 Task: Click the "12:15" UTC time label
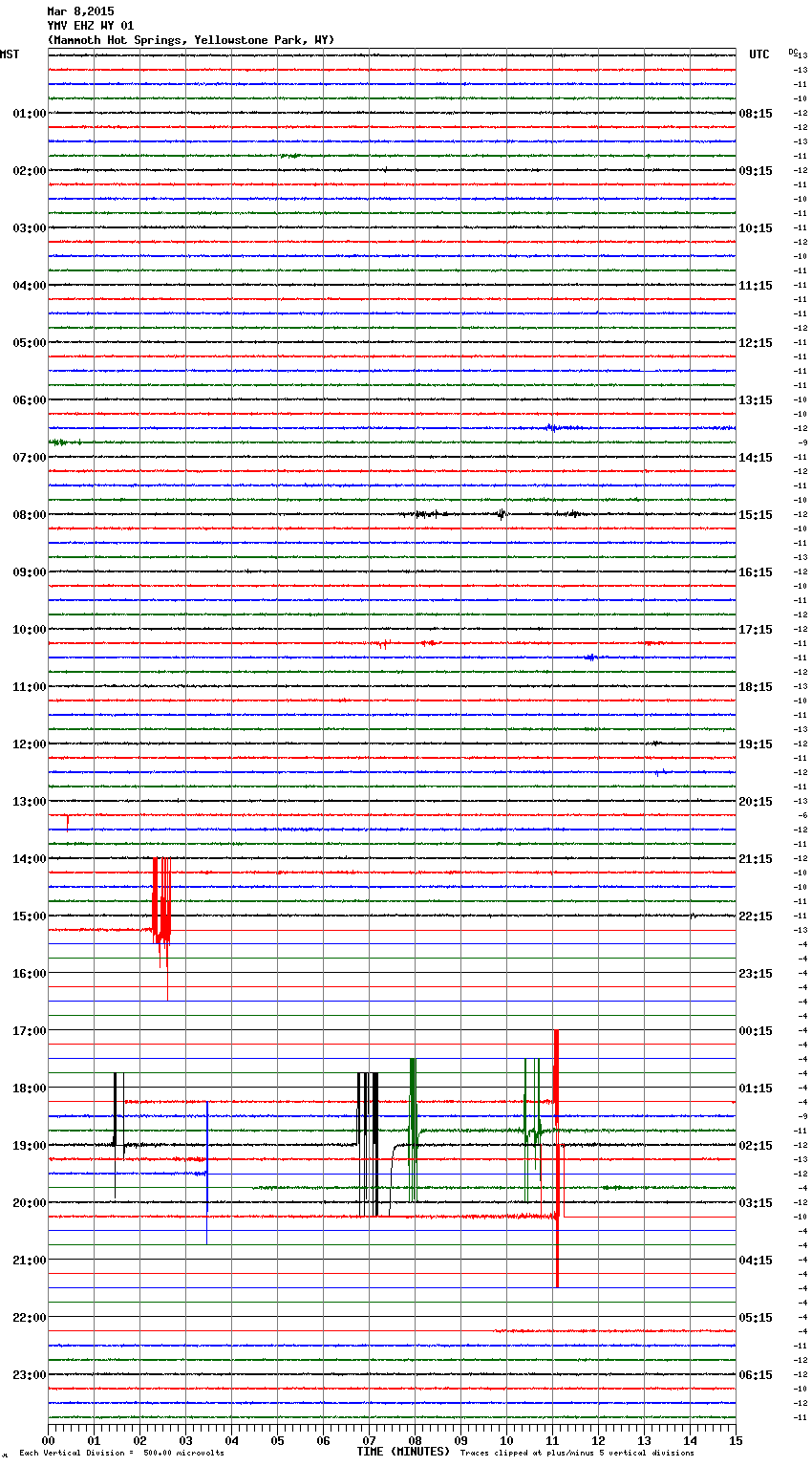click(x=755, y=342)
